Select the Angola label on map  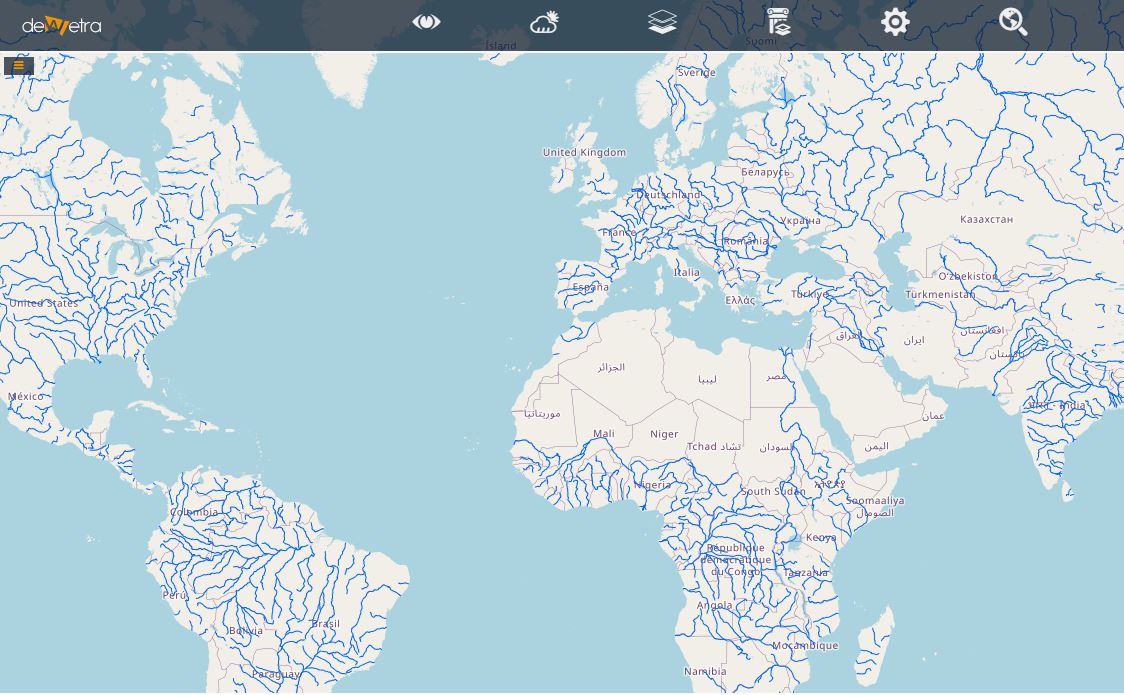[x=714, y=605]
